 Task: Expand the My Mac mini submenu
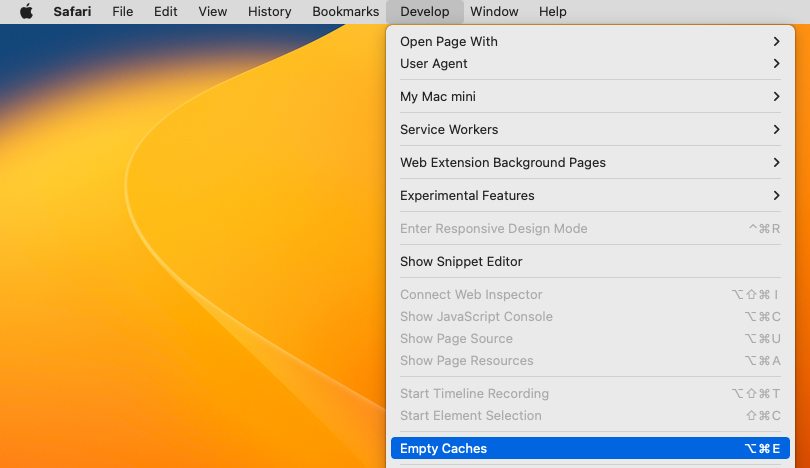point(438,97)
